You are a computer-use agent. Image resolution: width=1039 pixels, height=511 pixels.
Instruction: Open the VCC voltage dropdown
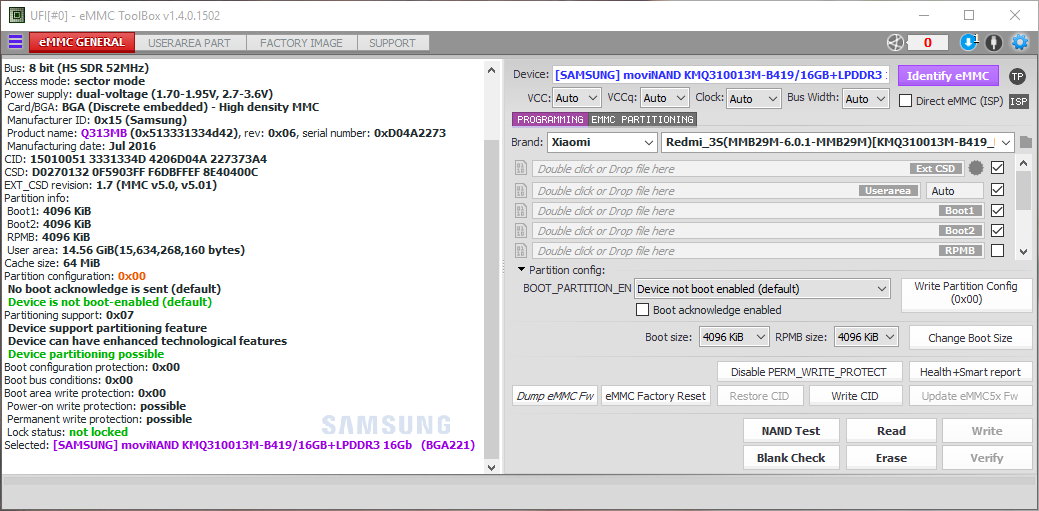tap(576, 98)
